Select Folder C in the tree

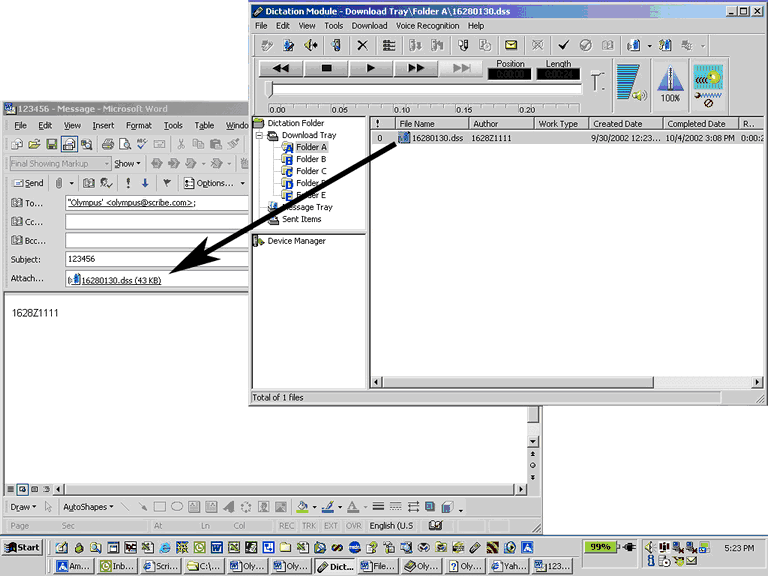[311, 171]
